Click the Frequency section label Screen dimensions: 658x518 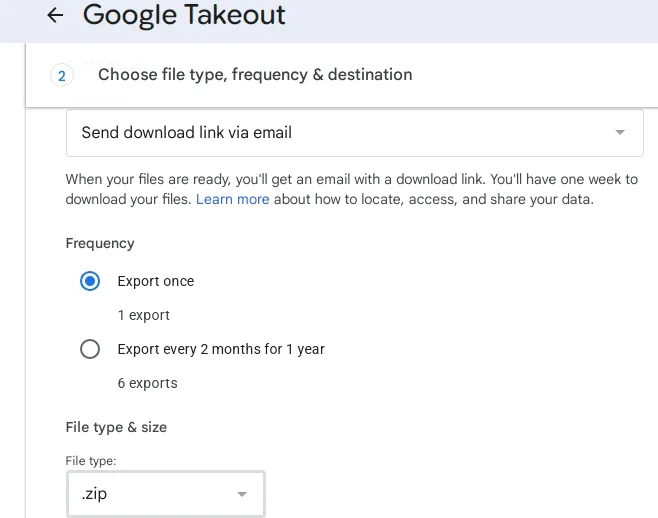coord(100,243)
